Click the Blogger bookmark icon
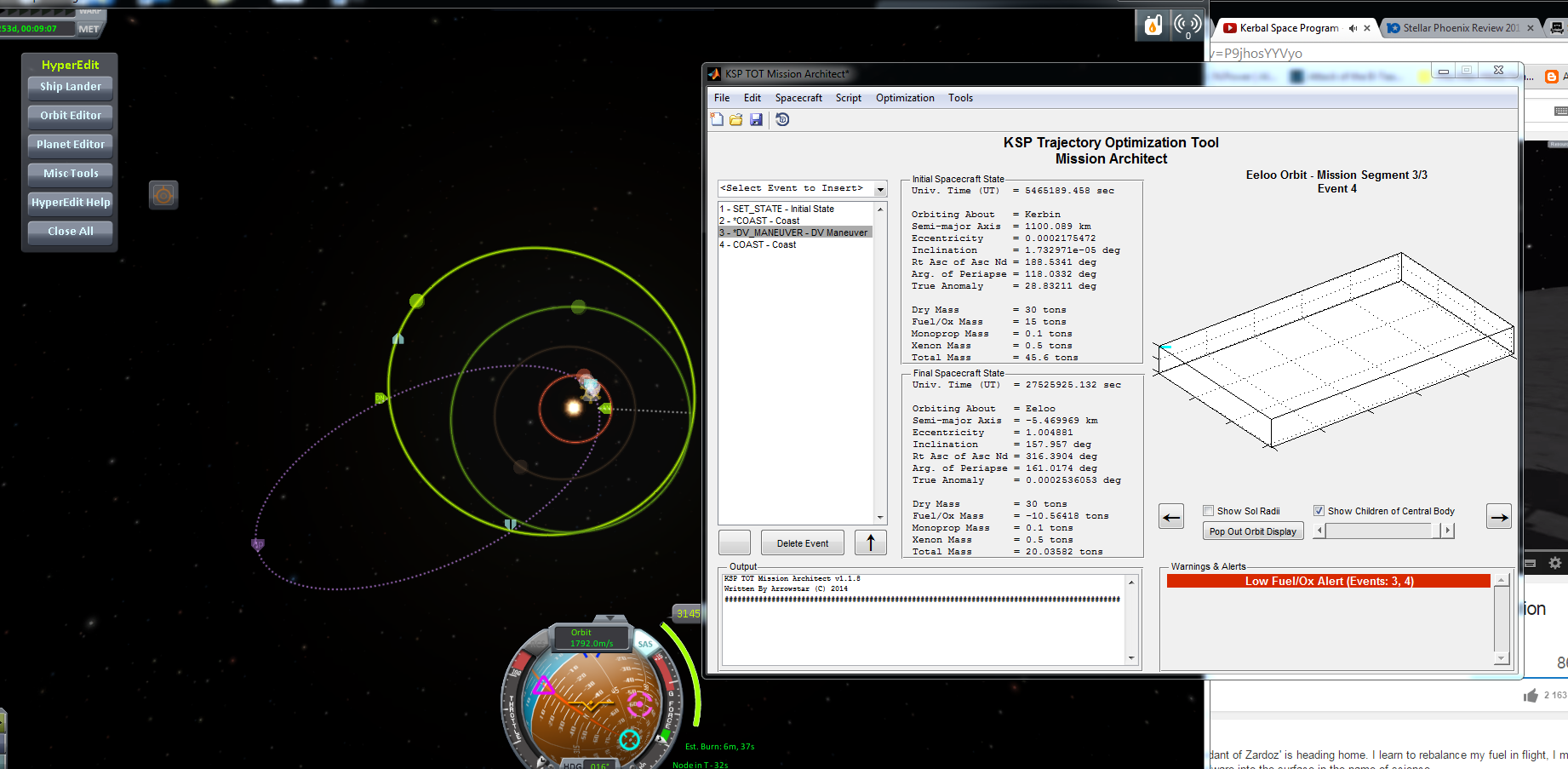 1552,77
